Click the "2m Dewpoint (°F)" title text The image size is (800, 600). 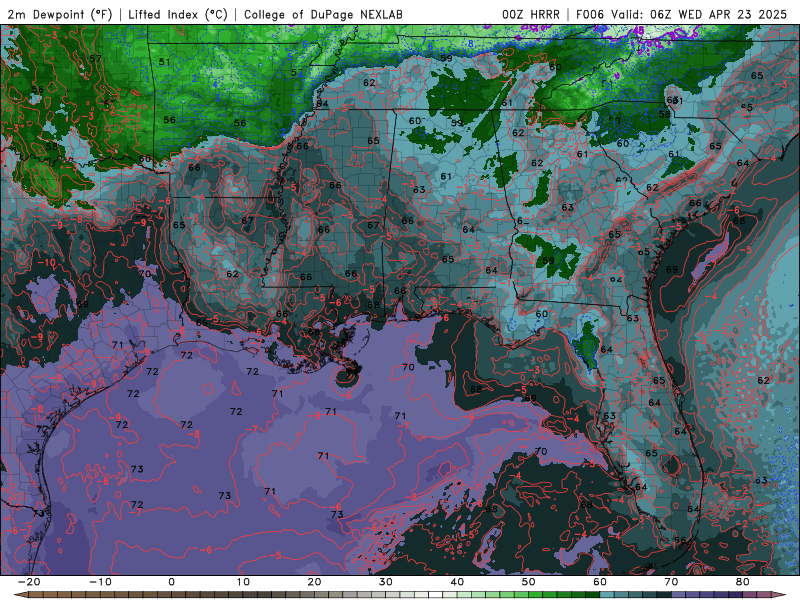(x=60, y=14)
